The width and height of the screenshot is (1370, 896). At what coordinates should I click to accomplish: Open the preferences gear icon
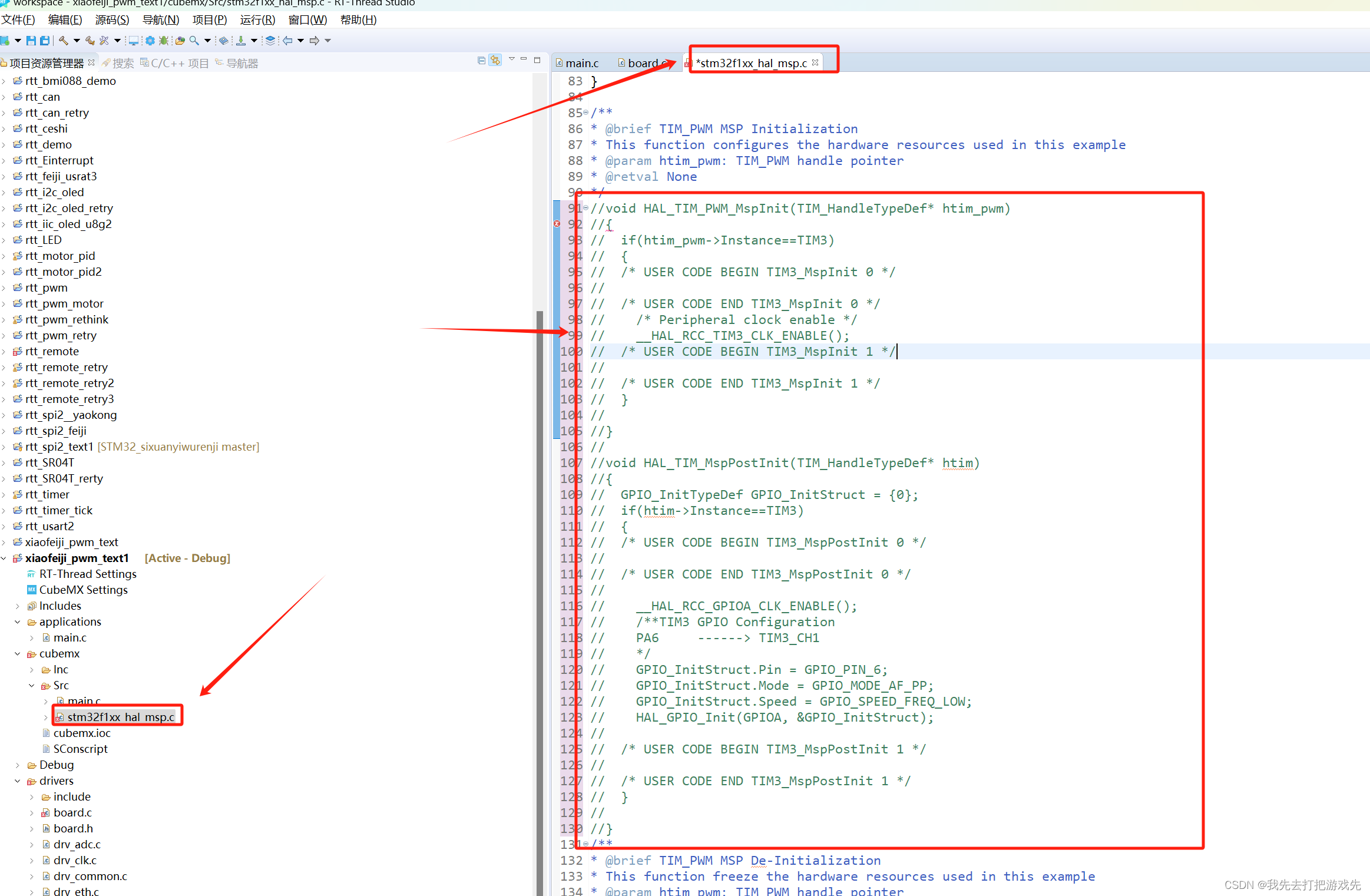[x=150, y=40]
